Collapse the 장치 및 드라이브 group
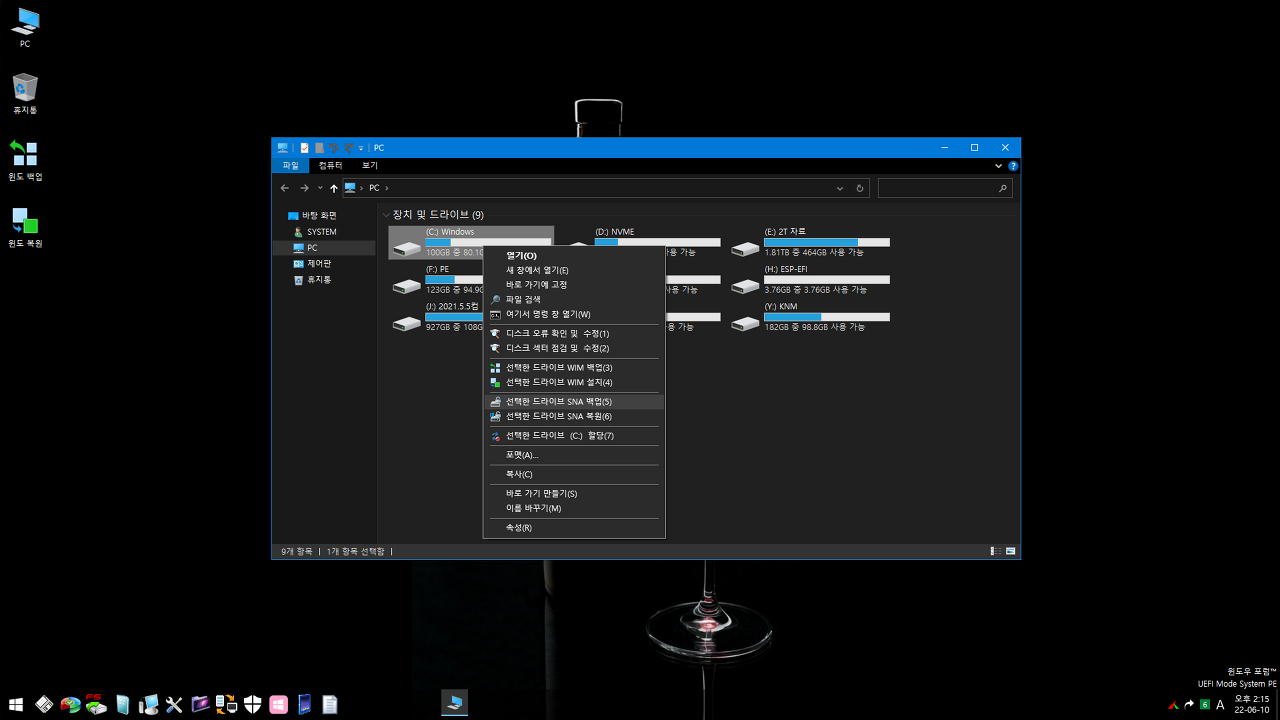 pyautogui.click(x=386, y=215)
